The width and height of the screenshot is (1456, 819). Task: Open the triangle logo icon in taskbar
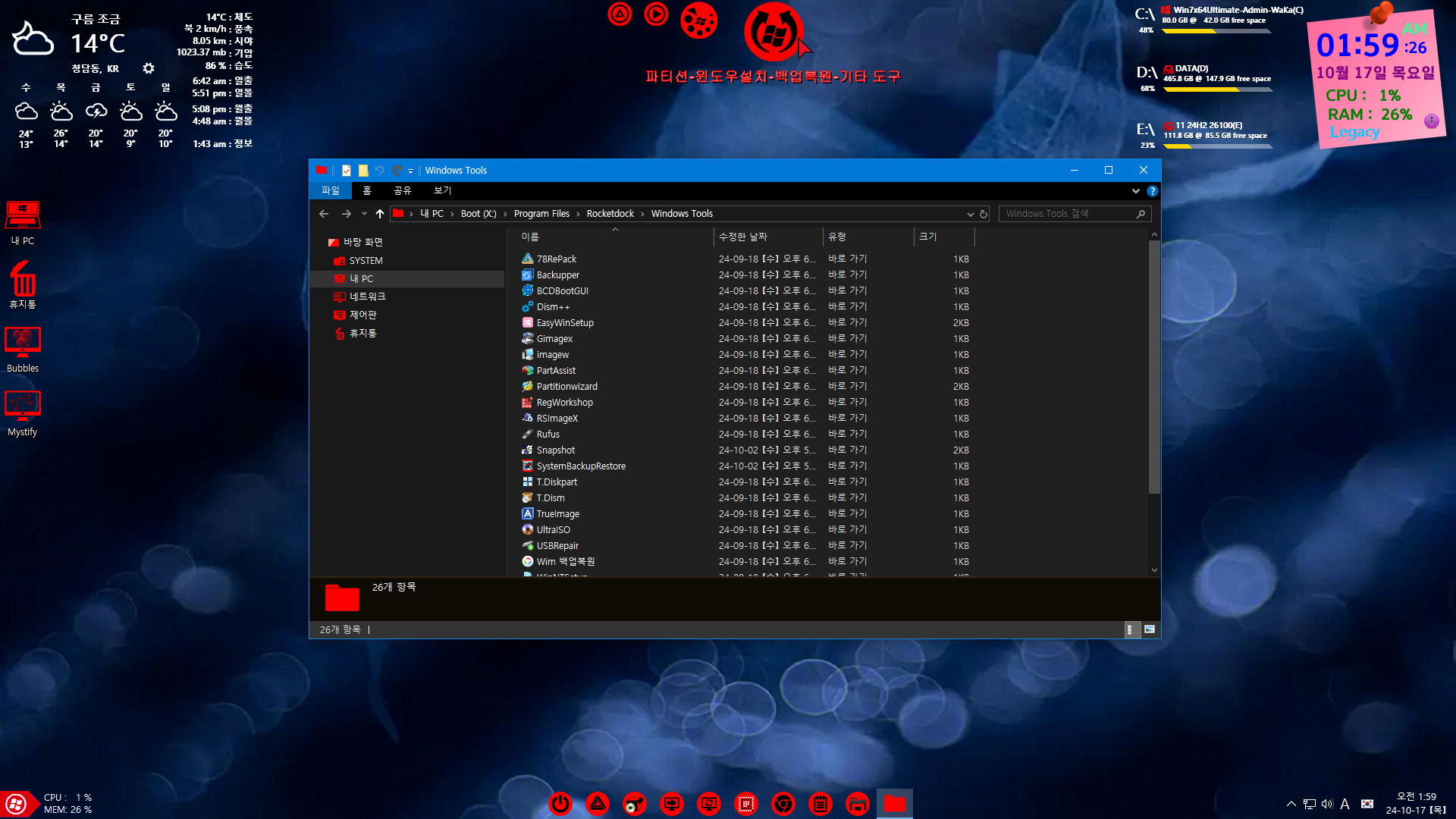598,804
